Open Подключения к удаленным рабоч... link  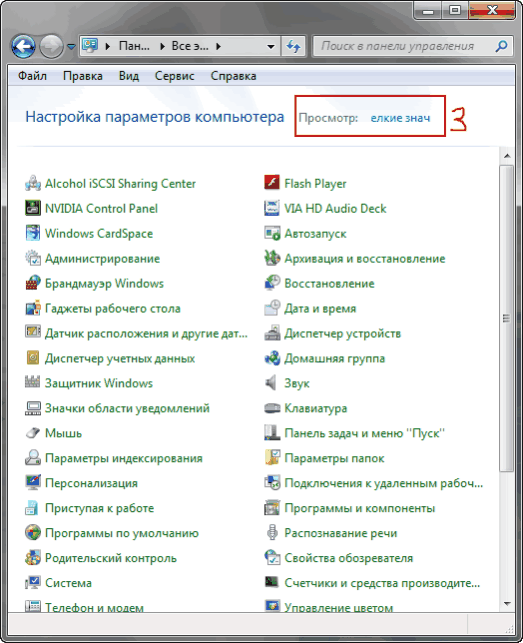click(x=384, y=483)
